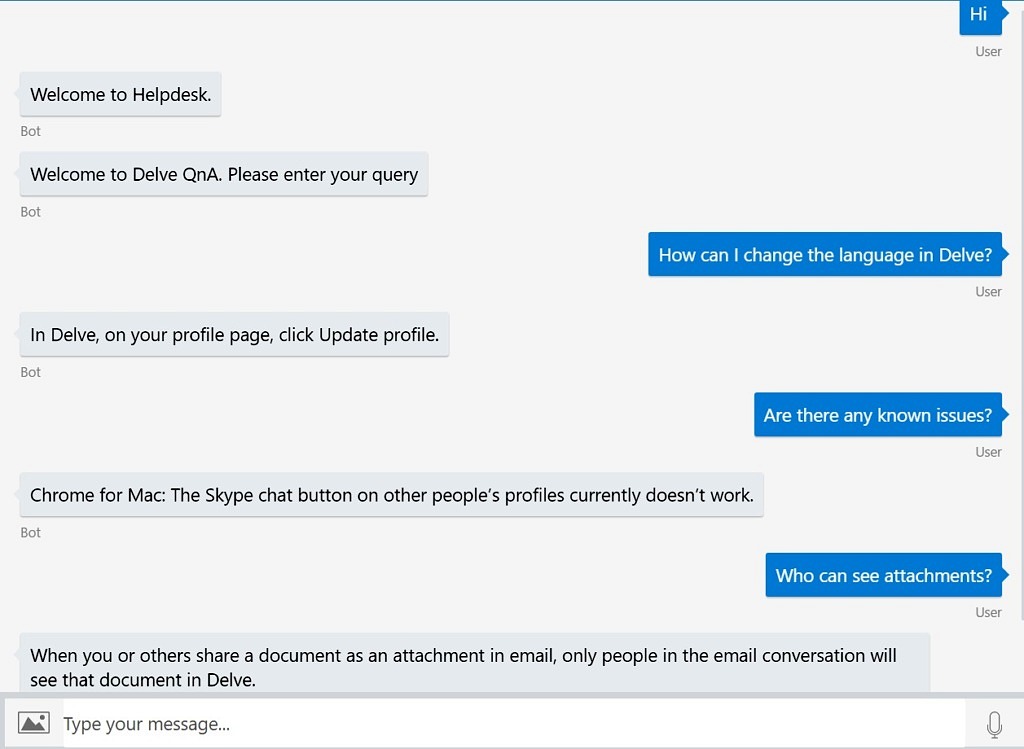Click the User label under attachments question

[988, 613]
